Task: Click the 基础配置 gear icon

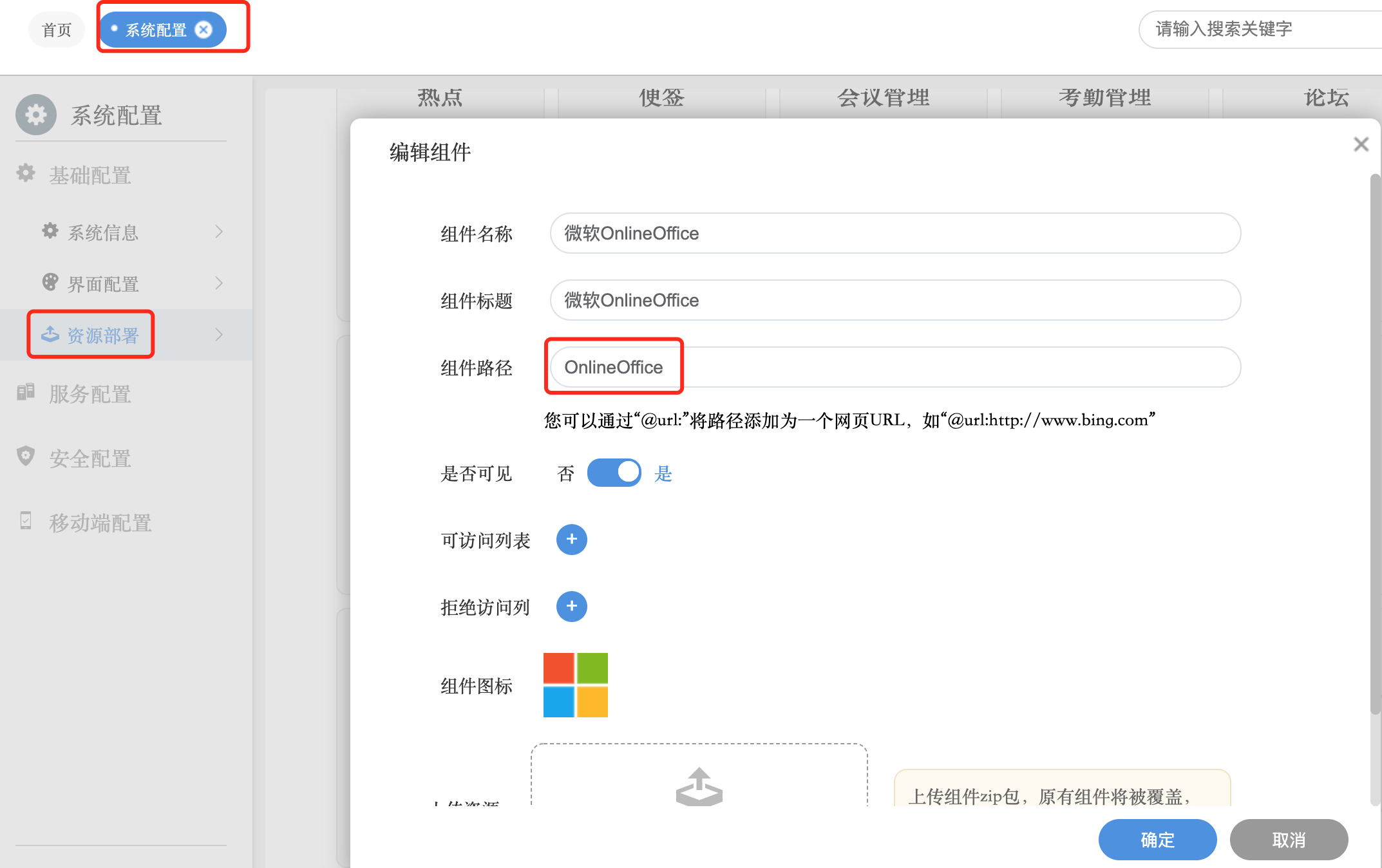Action: coord(26,173)
